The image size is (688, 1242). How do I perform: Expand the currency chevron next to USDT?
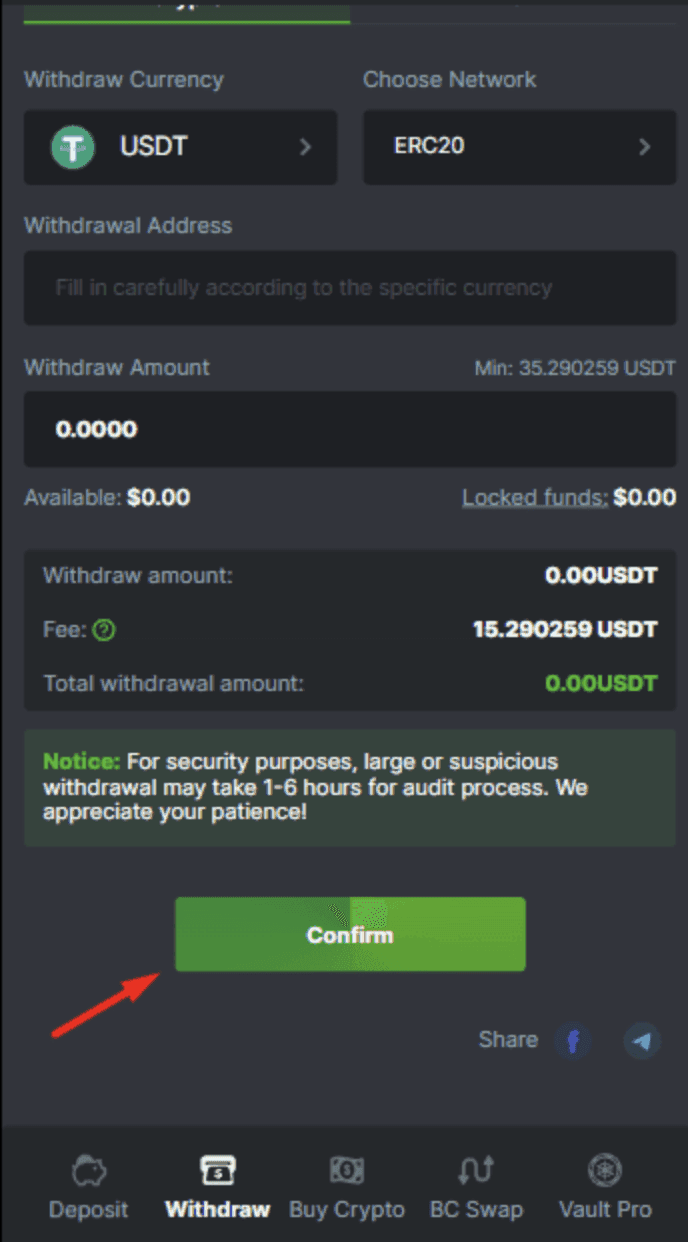[x=307, y=147]
